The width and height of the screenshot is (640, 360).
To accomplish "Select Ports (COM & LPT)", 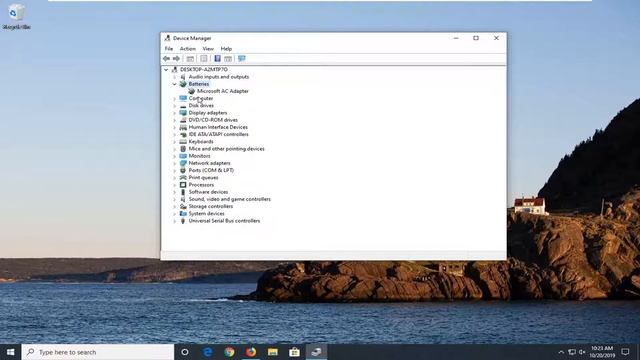I will click(211, 171).
